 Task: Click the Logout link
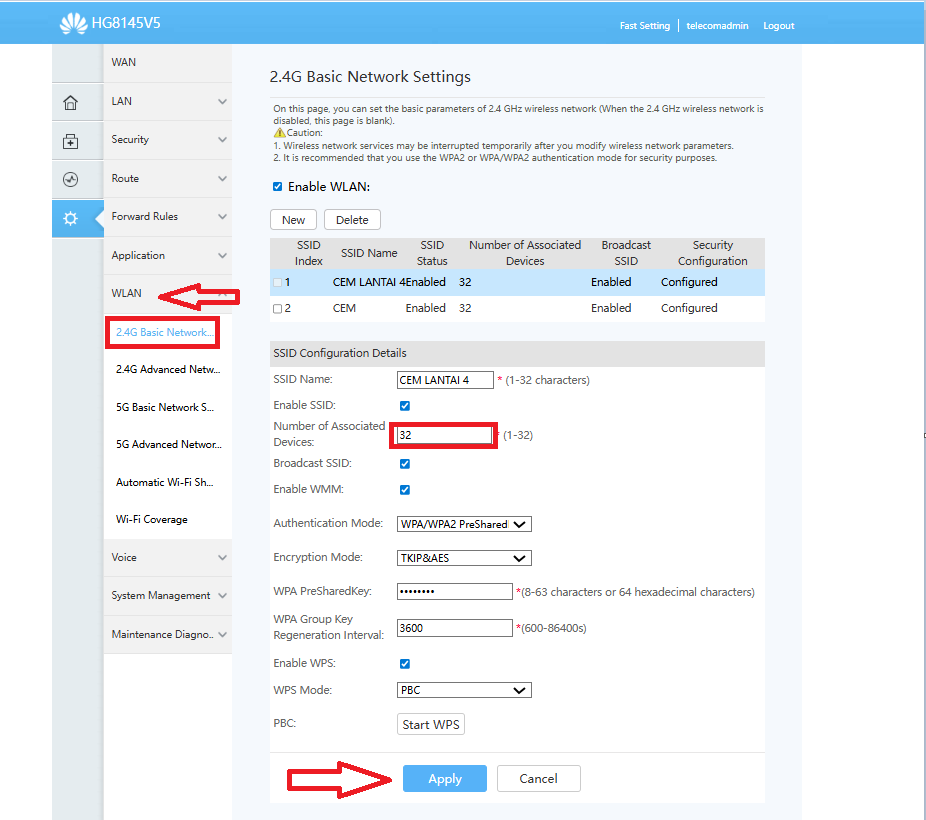778,25
